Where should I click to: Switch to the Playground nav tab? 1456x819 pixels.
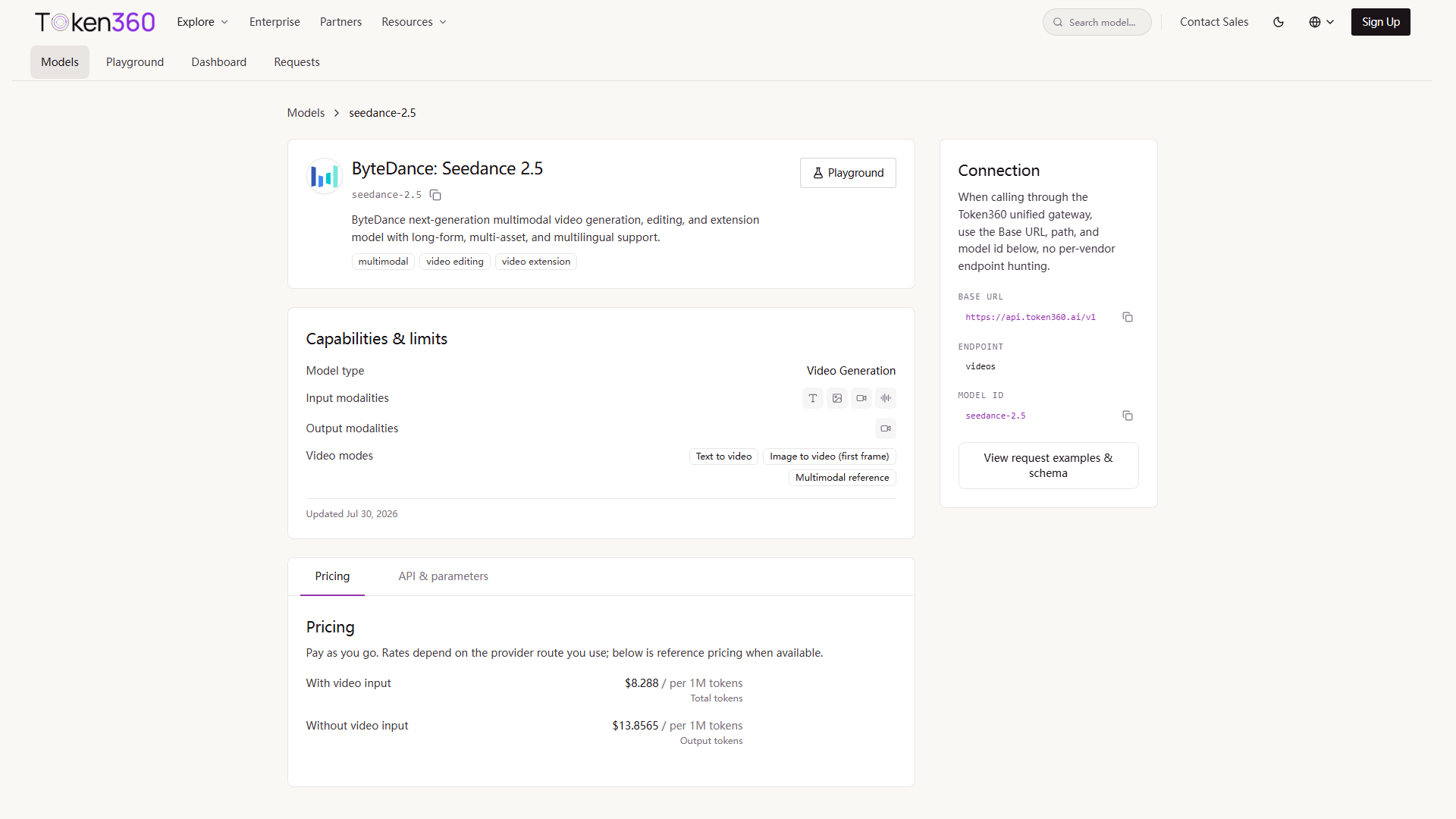point(135,62)
